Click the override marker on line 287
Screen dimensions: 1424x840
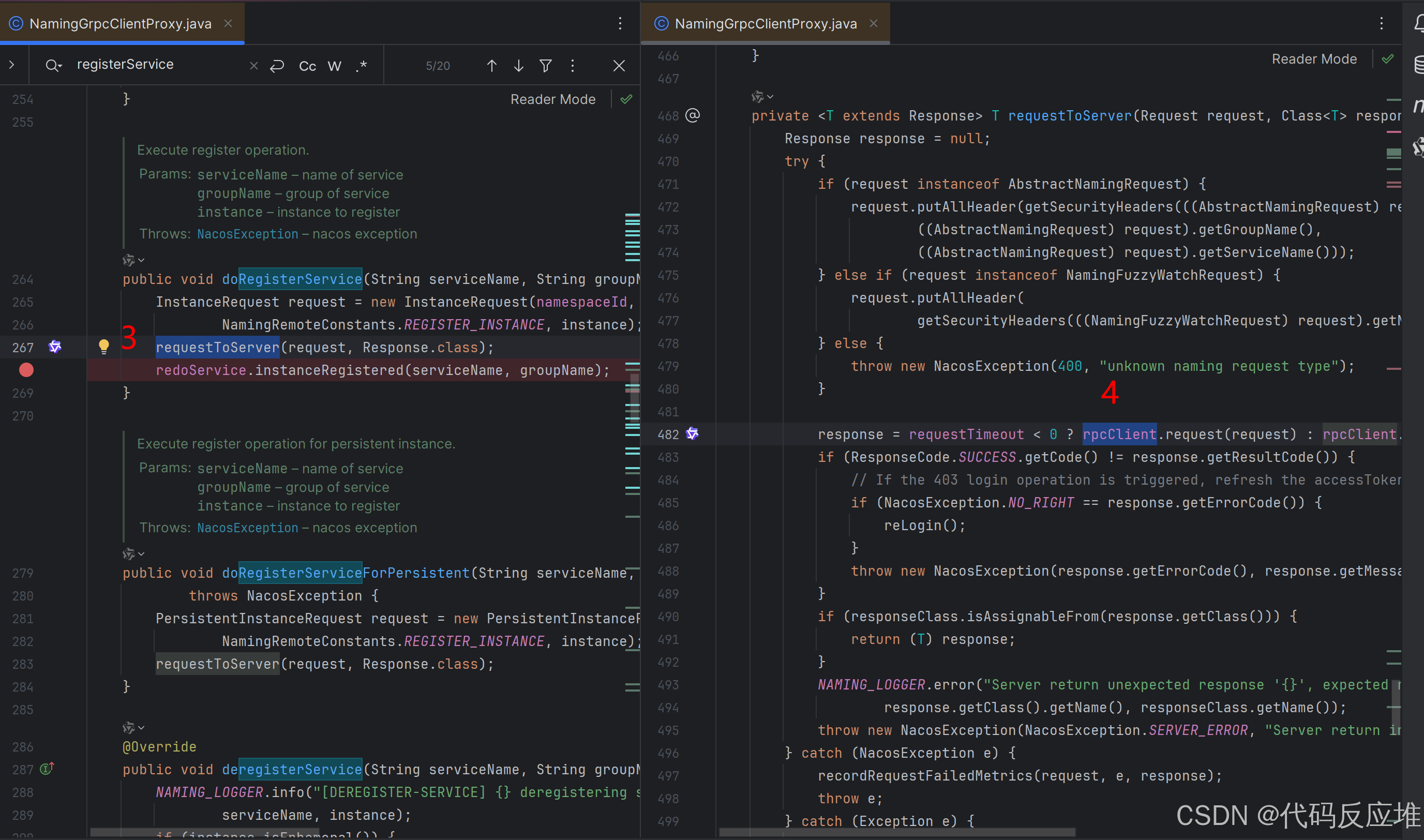[x=47, y=769]
